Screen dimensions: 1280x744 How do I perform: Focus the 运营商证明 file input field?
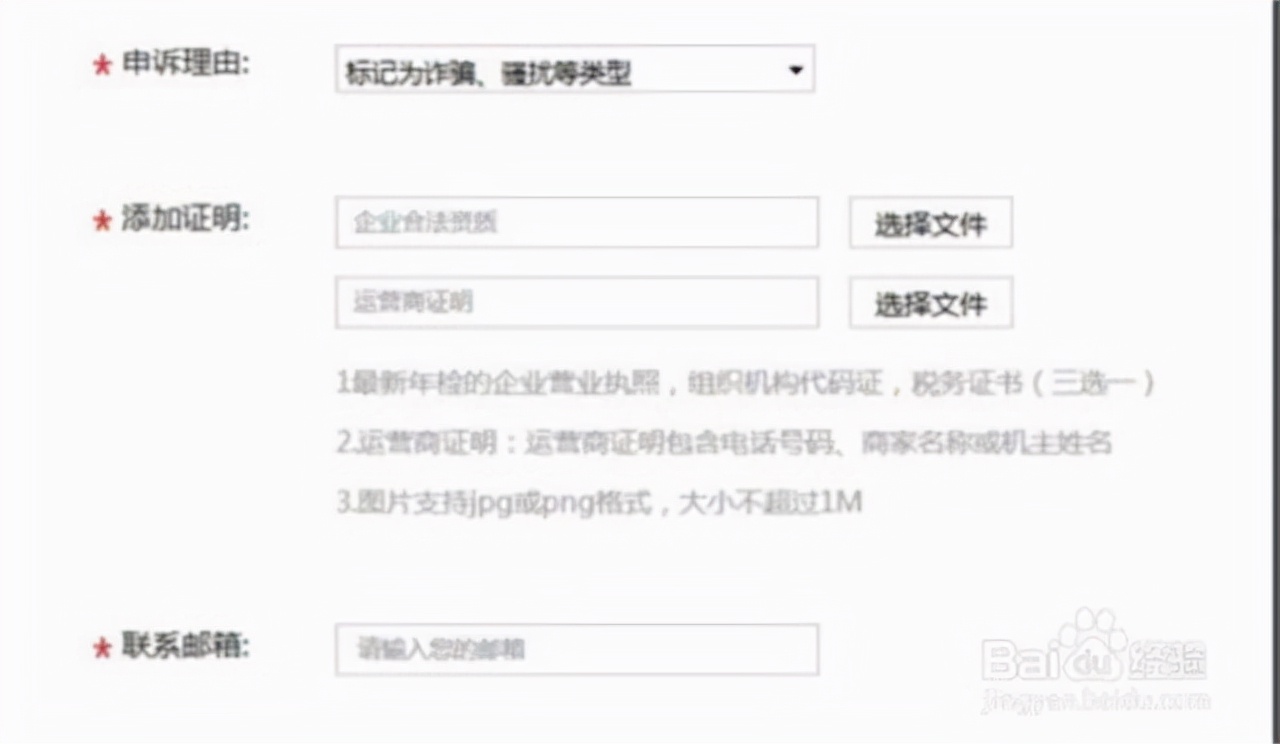coord(577,302)
